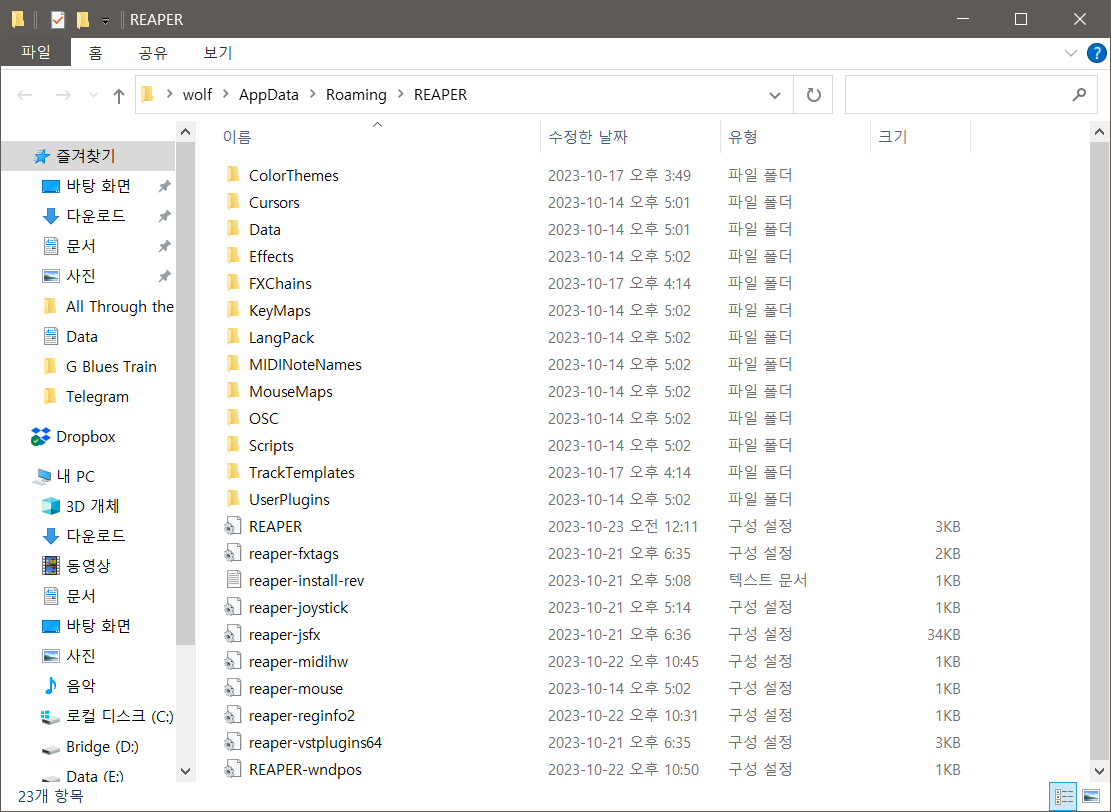Switch to large icons view layout

1091,796
